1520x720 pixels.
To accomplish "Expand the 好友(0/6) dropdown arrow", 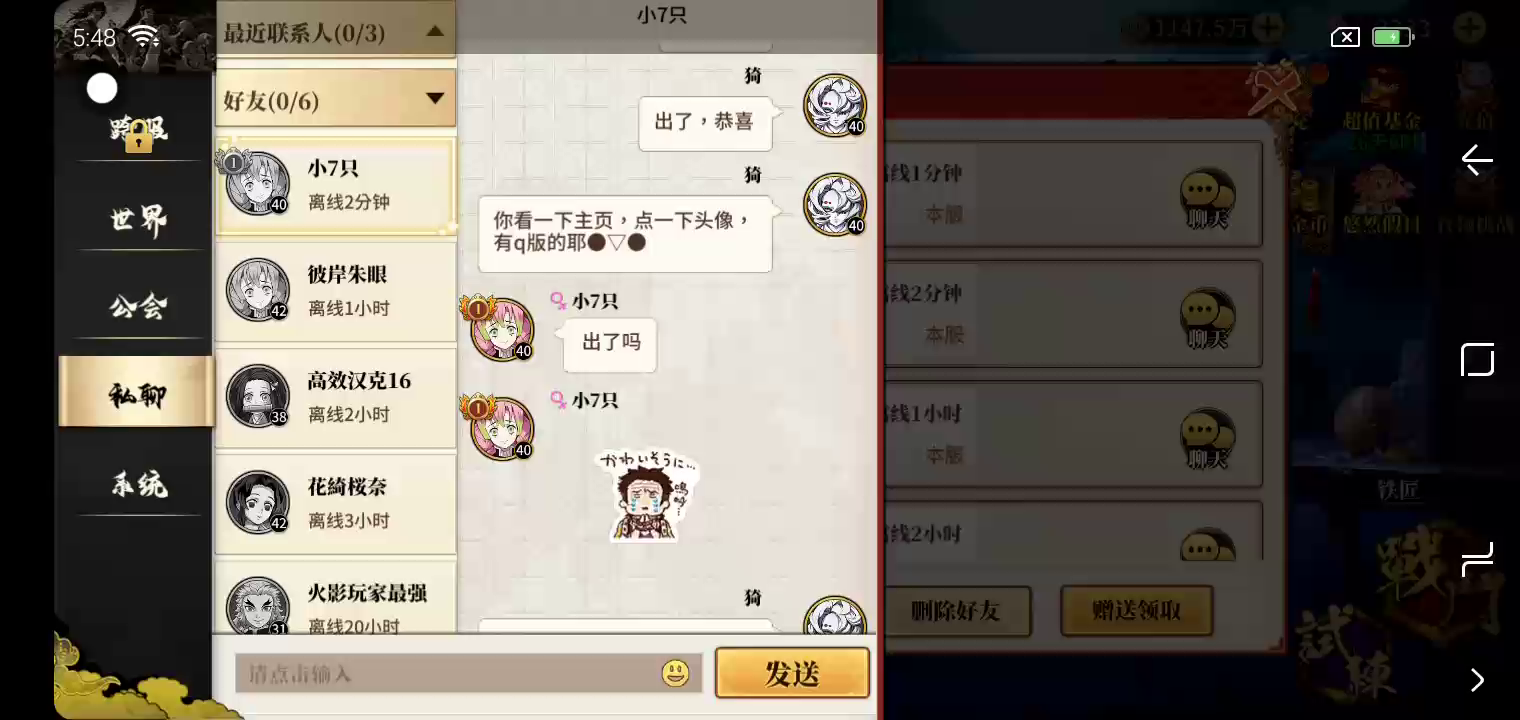I will (x=435, y=98).
